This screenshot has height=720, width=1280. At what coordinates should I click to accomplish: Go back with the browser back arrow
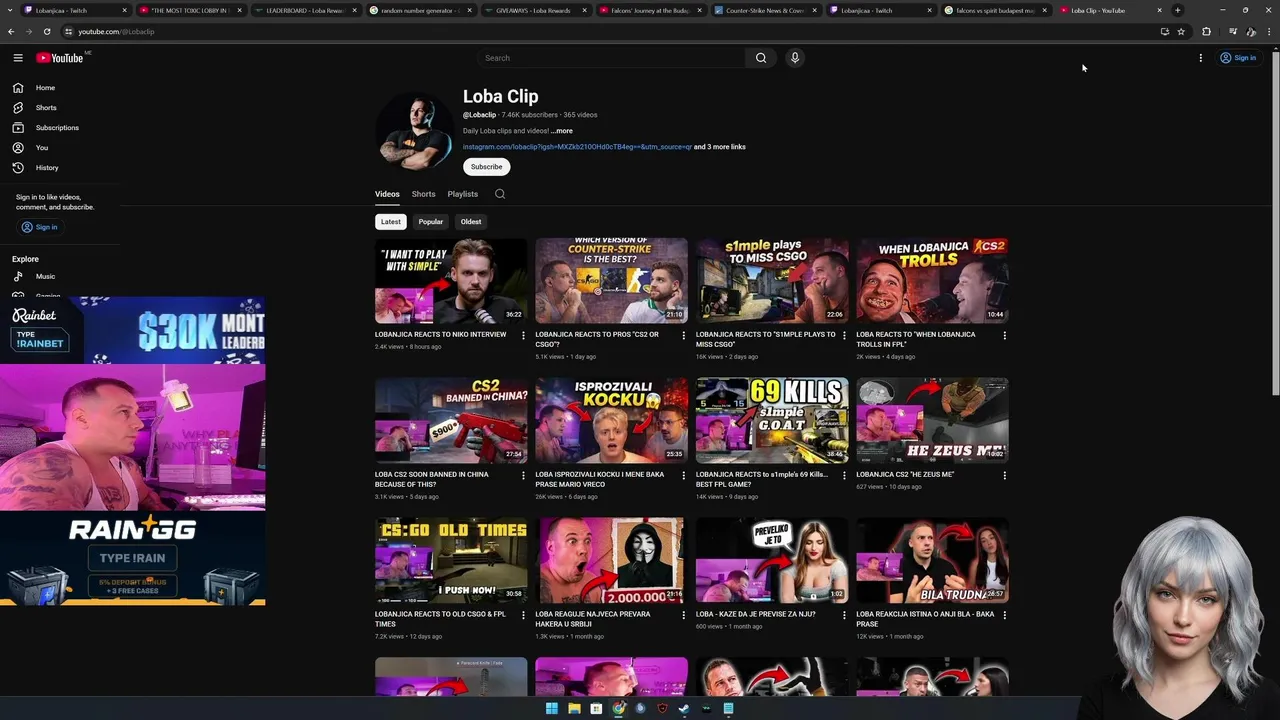coord(11,31)
